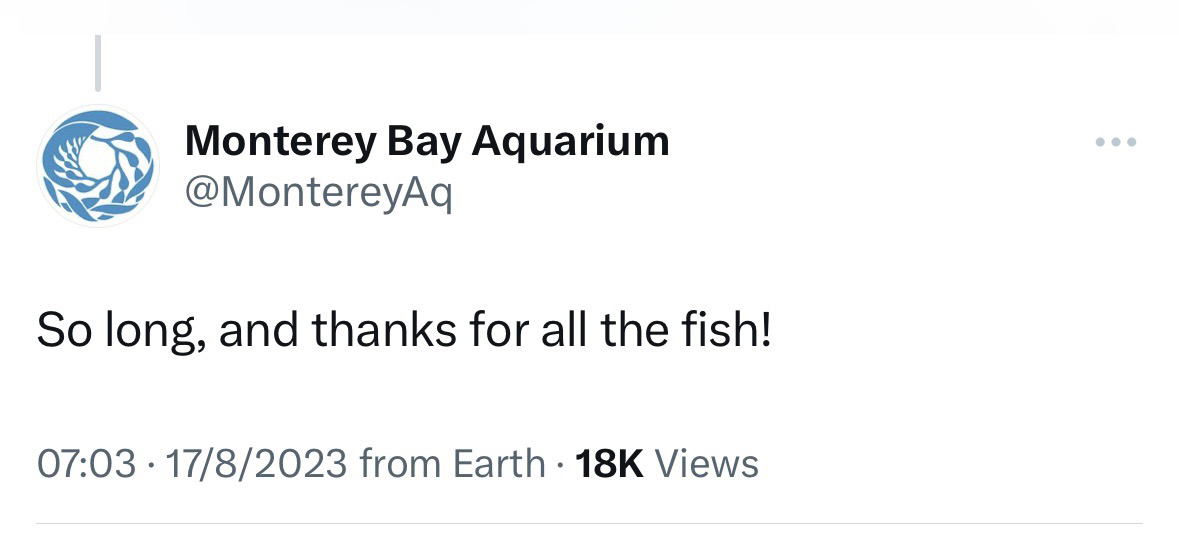
Task: Click the "from Earth" location label
Action: (450, 463)
